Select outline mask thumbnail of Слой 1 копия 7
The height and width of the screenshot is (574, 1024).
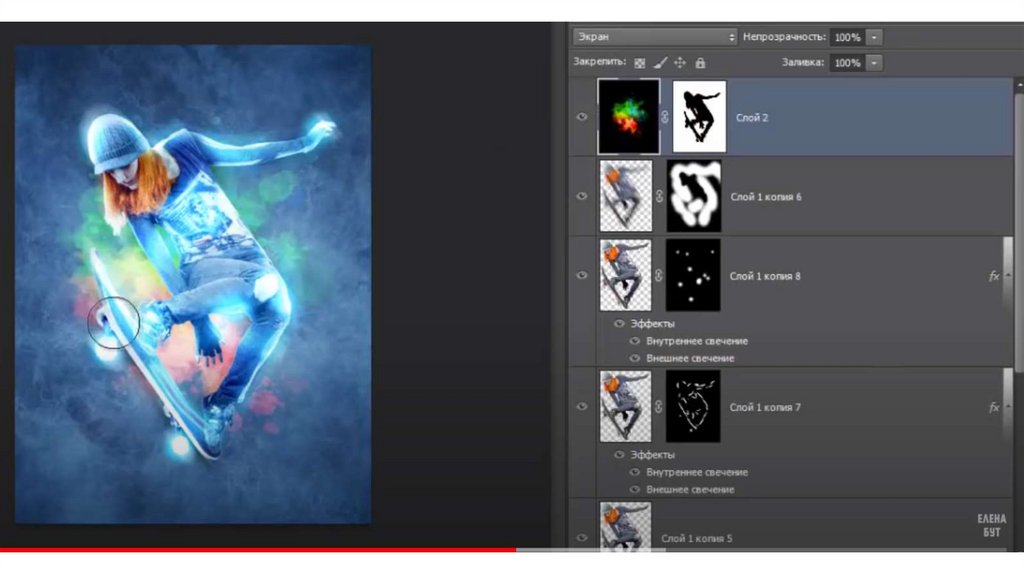[x=693, y=406]
